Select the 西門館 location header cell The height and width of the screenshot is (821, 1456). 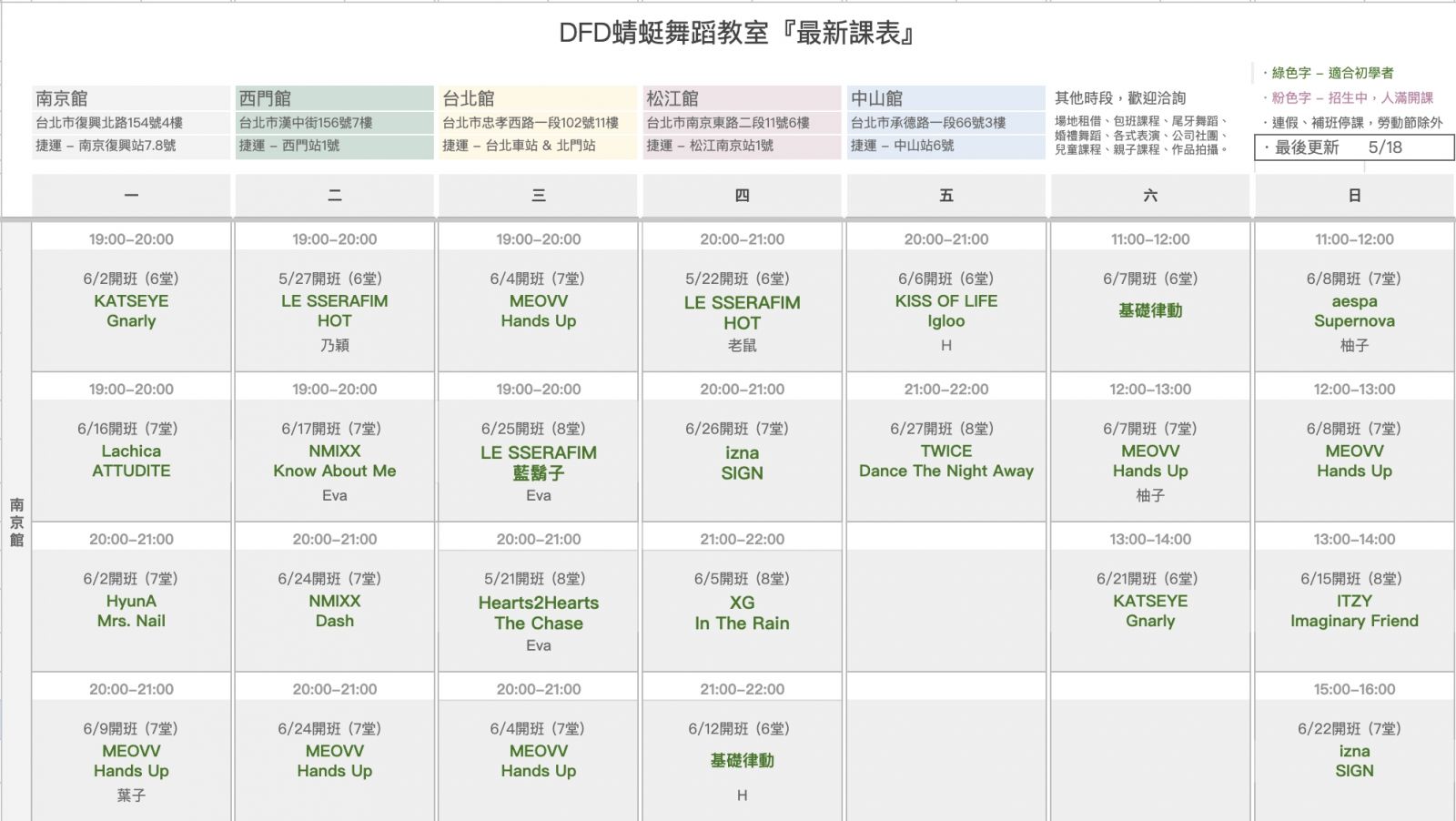tap(334, 98)
